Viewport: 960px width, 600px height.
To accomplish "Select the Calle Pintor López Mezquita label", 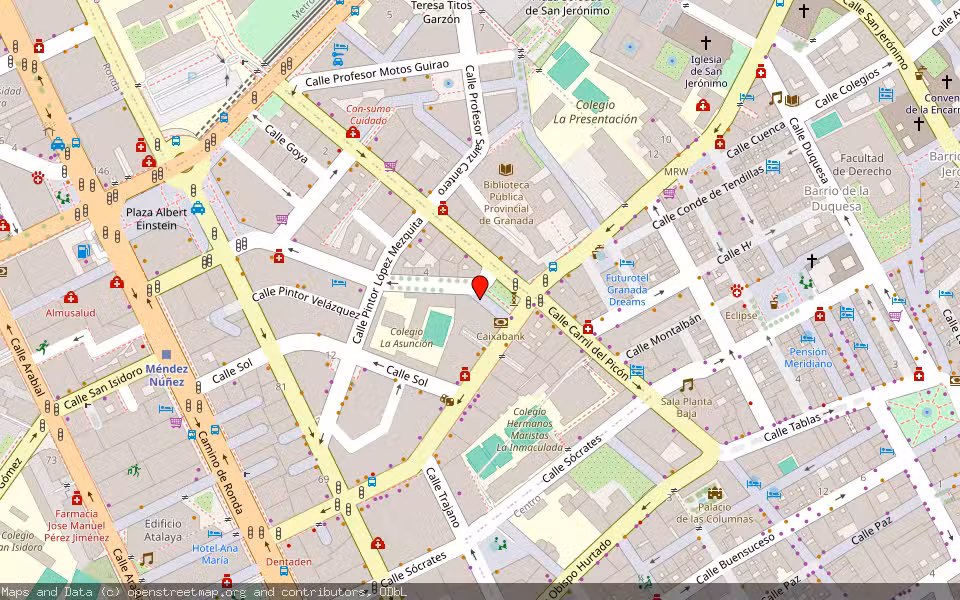I will 388,280.
